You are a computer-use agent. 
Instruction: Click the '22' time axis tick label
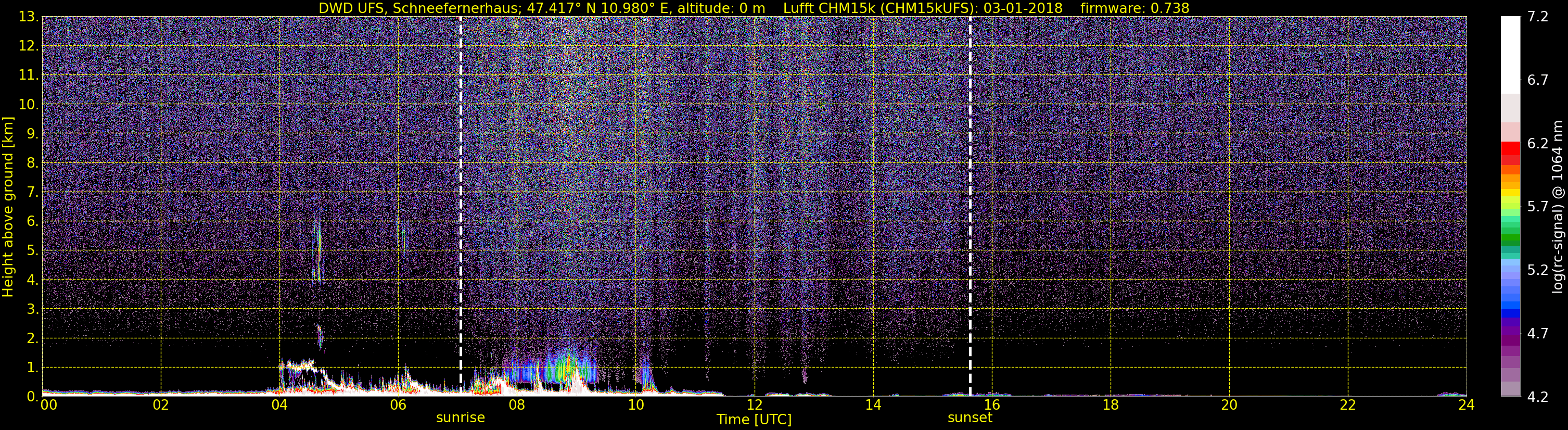click(1348, 405)
